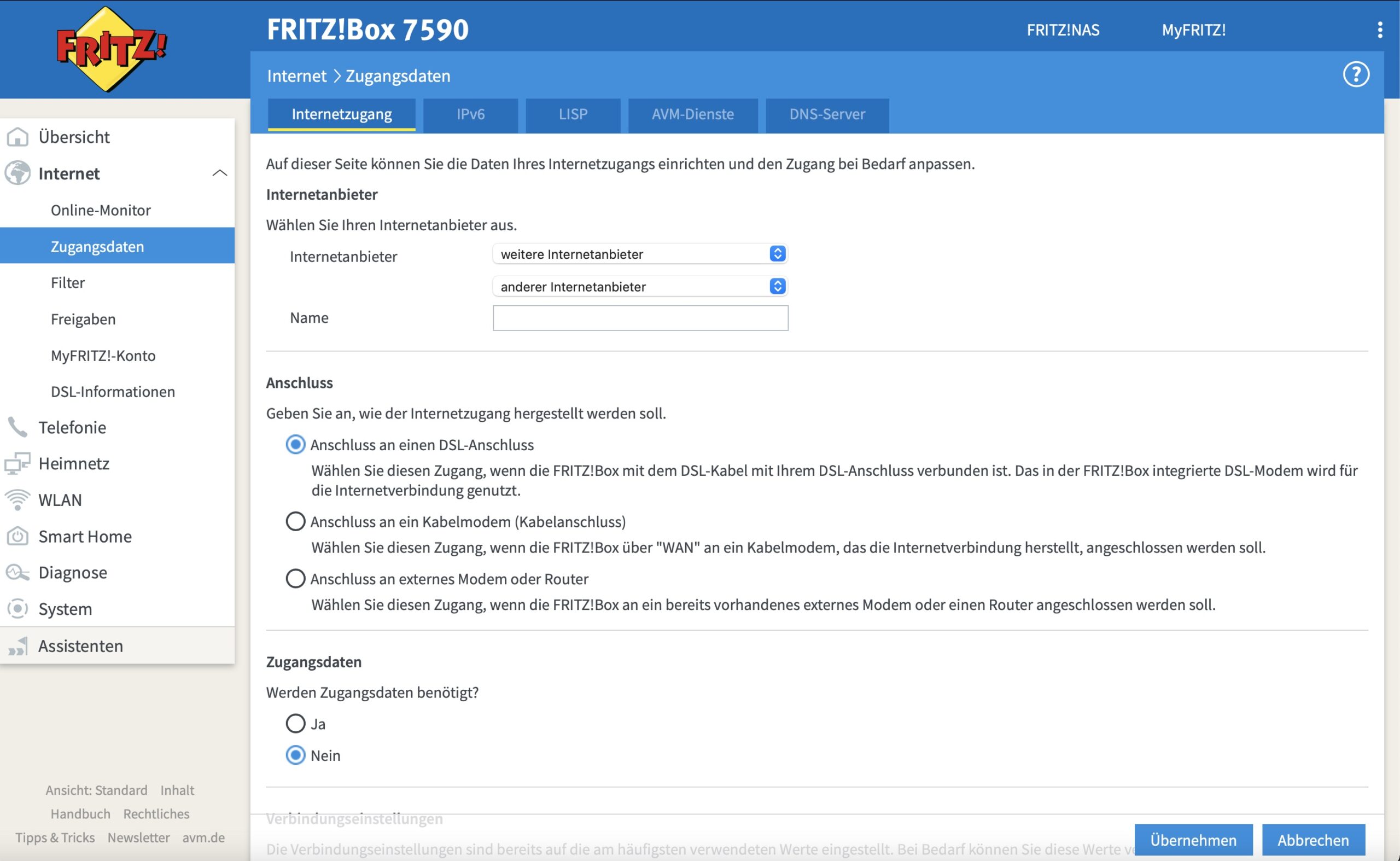
Task: Open the FRITZ!NAS link
Action: [1063, 30]
